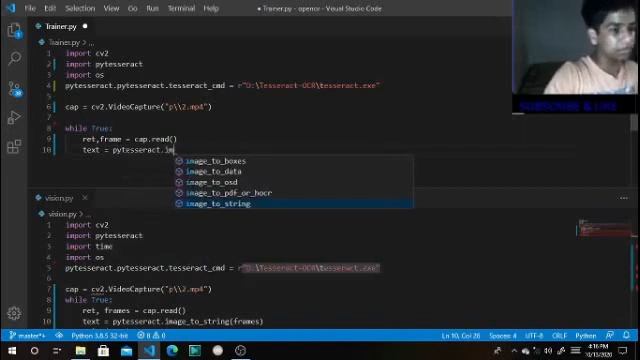The width and height of the screenshot is (640, 360).
Task: Open the Manage gear in activity bar
Action: pyautogui.click(x=14, y=313)
